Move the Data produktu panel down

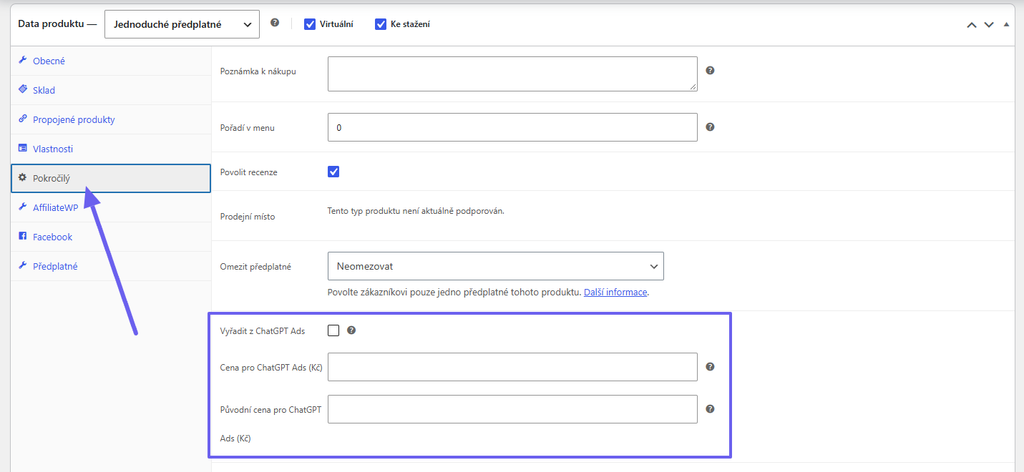989,25
